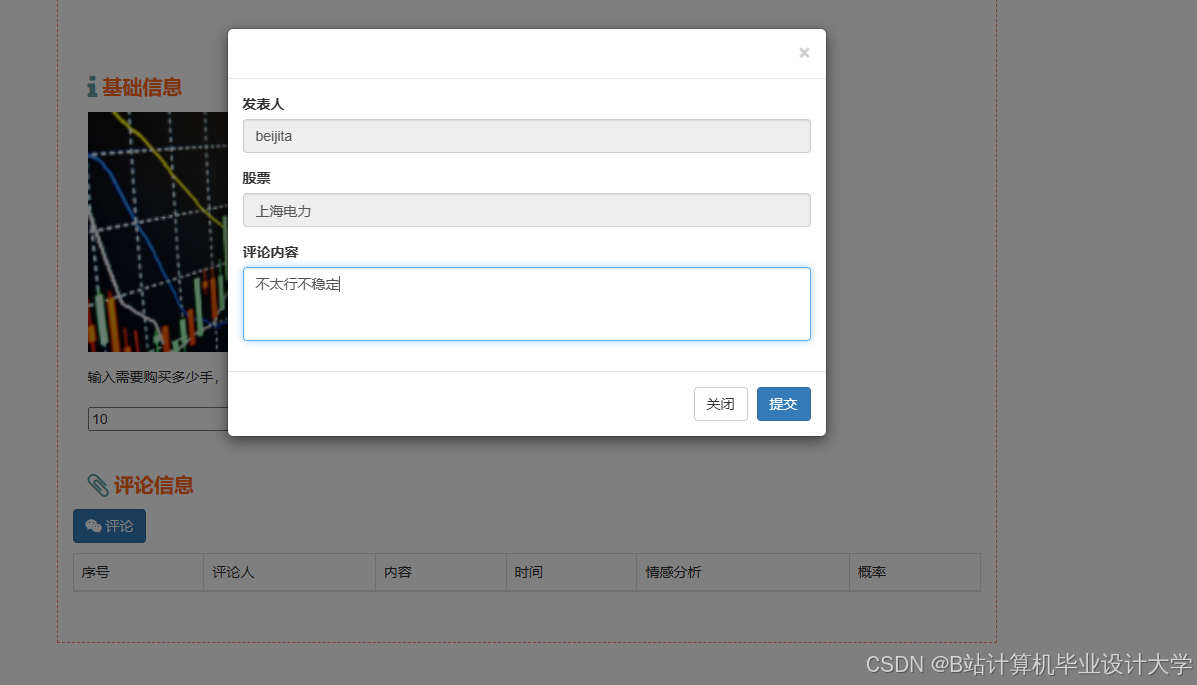
Task: Click the quantity field containing 10
Action: click(x=150, y=419)
